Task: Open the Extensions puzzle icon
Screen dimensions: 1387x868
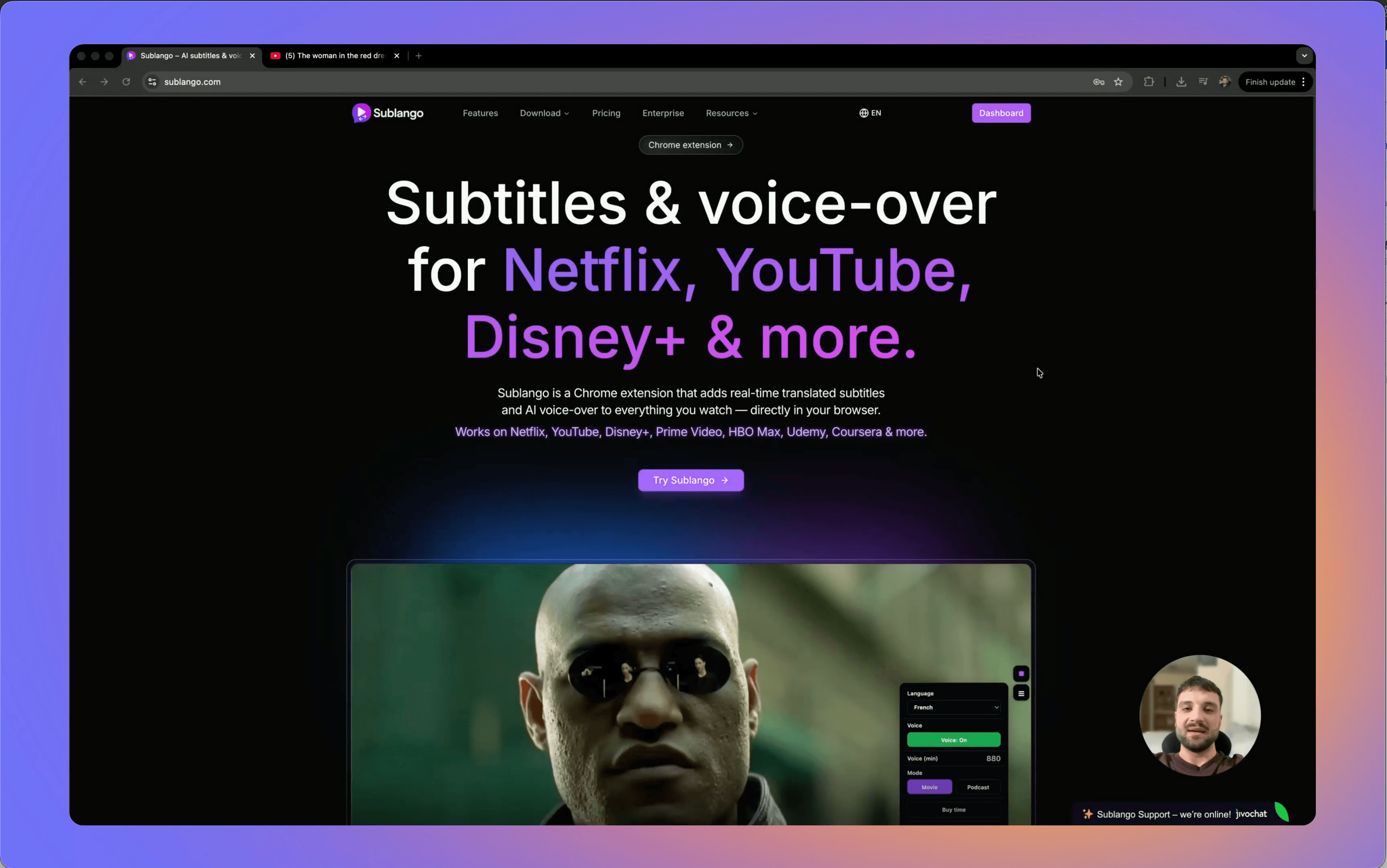Action: tap(1149, 82)
